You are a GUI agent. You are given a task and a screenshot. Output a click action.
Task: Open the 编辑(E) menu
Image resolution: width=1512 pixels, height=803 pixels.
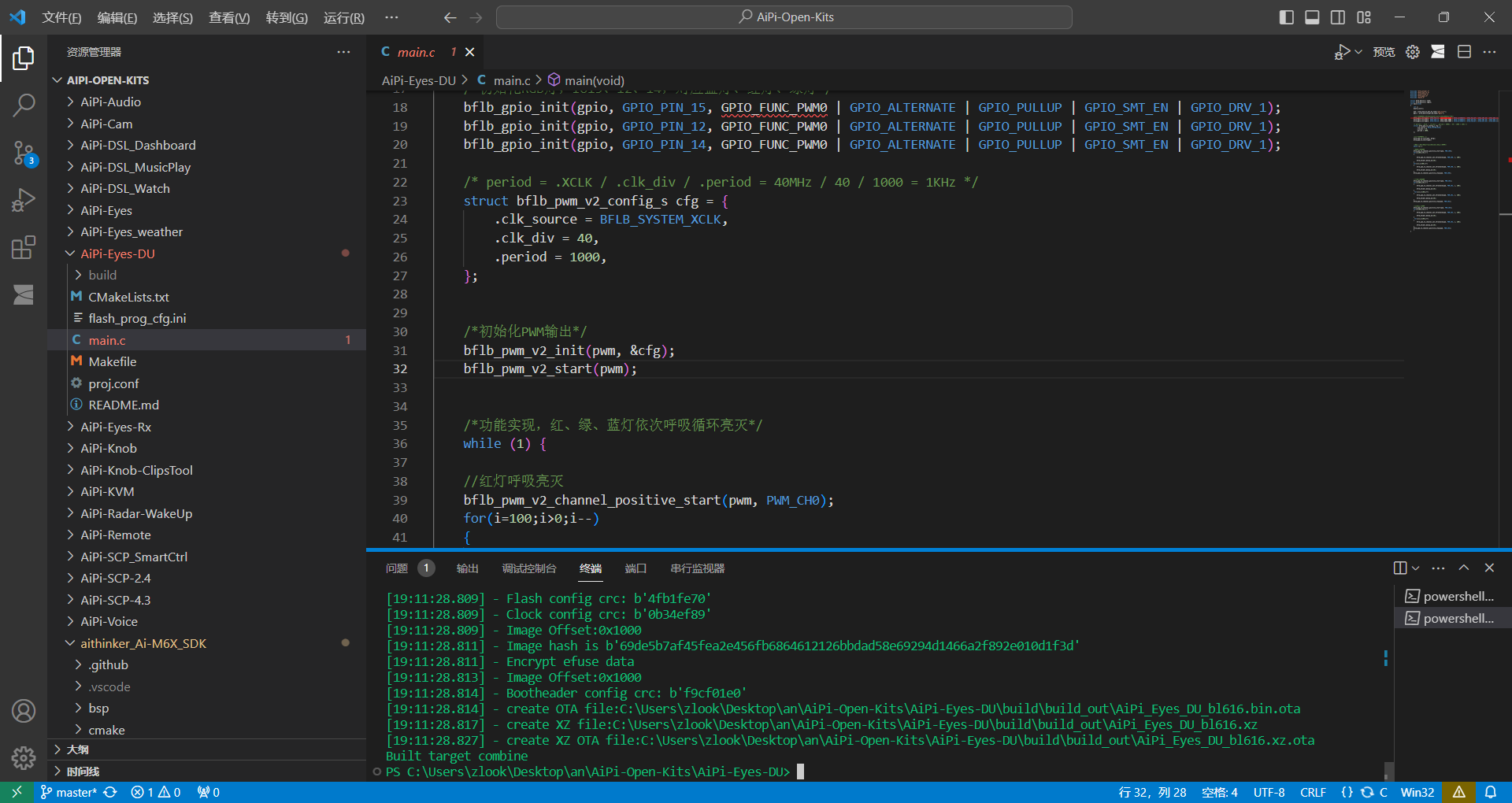point(117,17)
